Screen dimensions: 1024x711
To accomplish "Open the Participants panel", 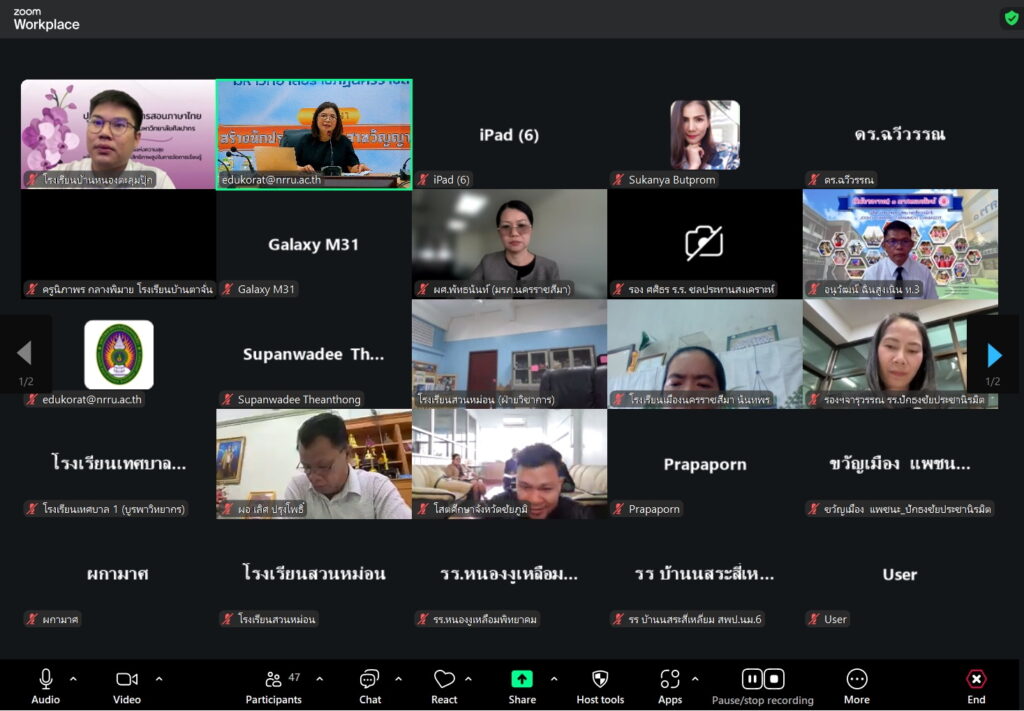I will click(273, 686).
